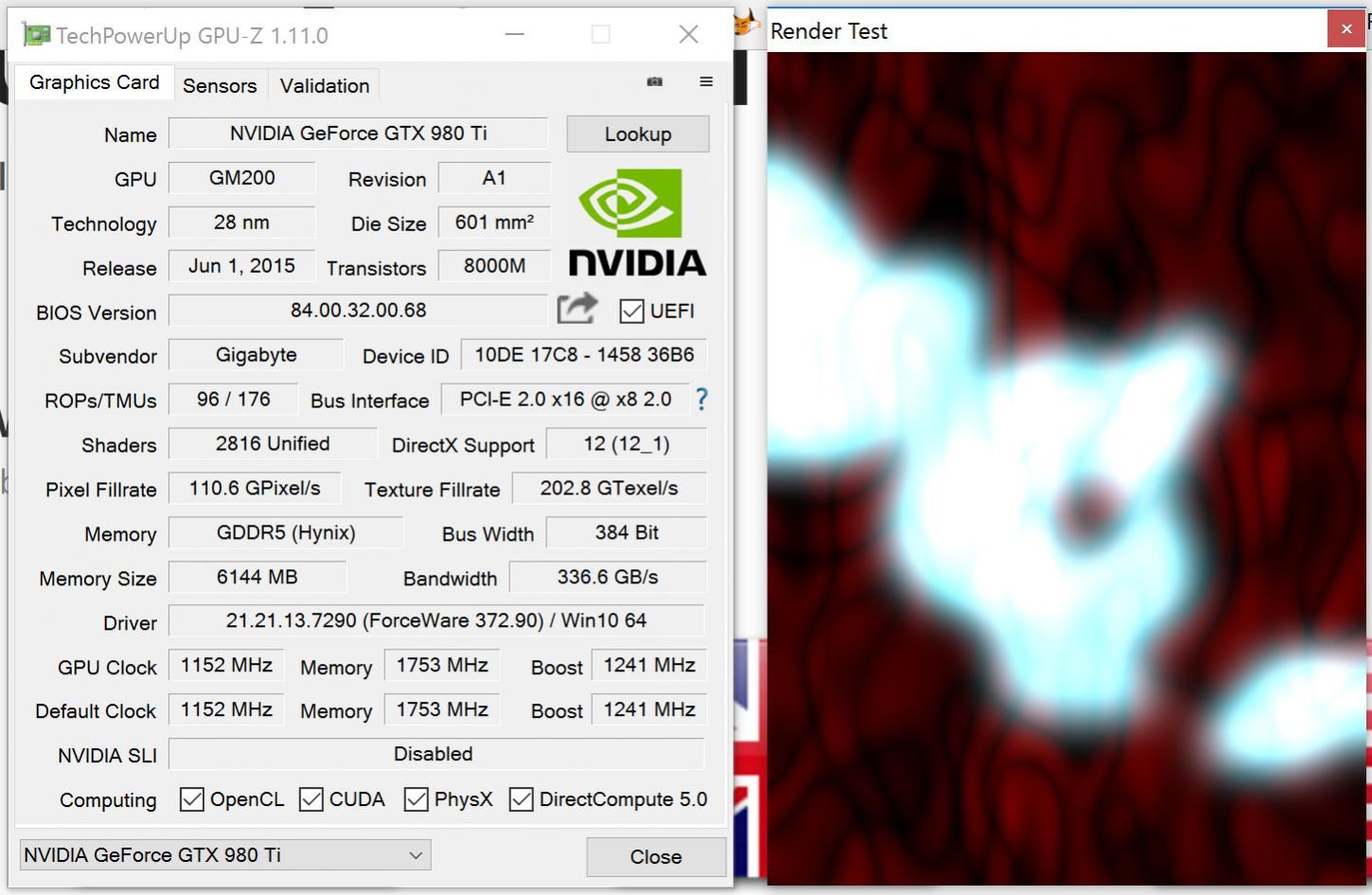Switch to the Sensors tab
This screenshot has height=895, width=1372.
(x=220, y=85)
